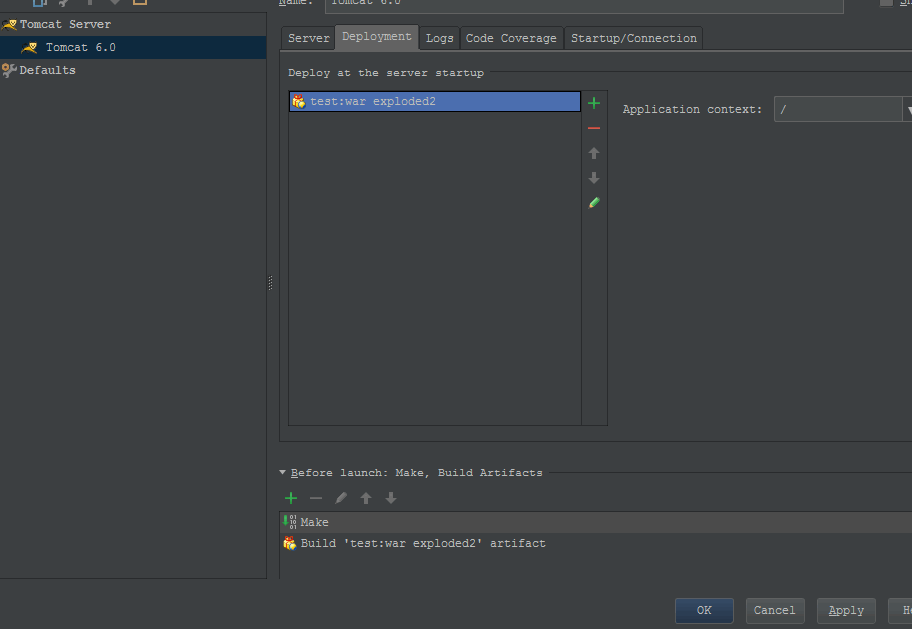Click the panel splitter handle
This screenshot has width=912, height=629.
(270, 283)
